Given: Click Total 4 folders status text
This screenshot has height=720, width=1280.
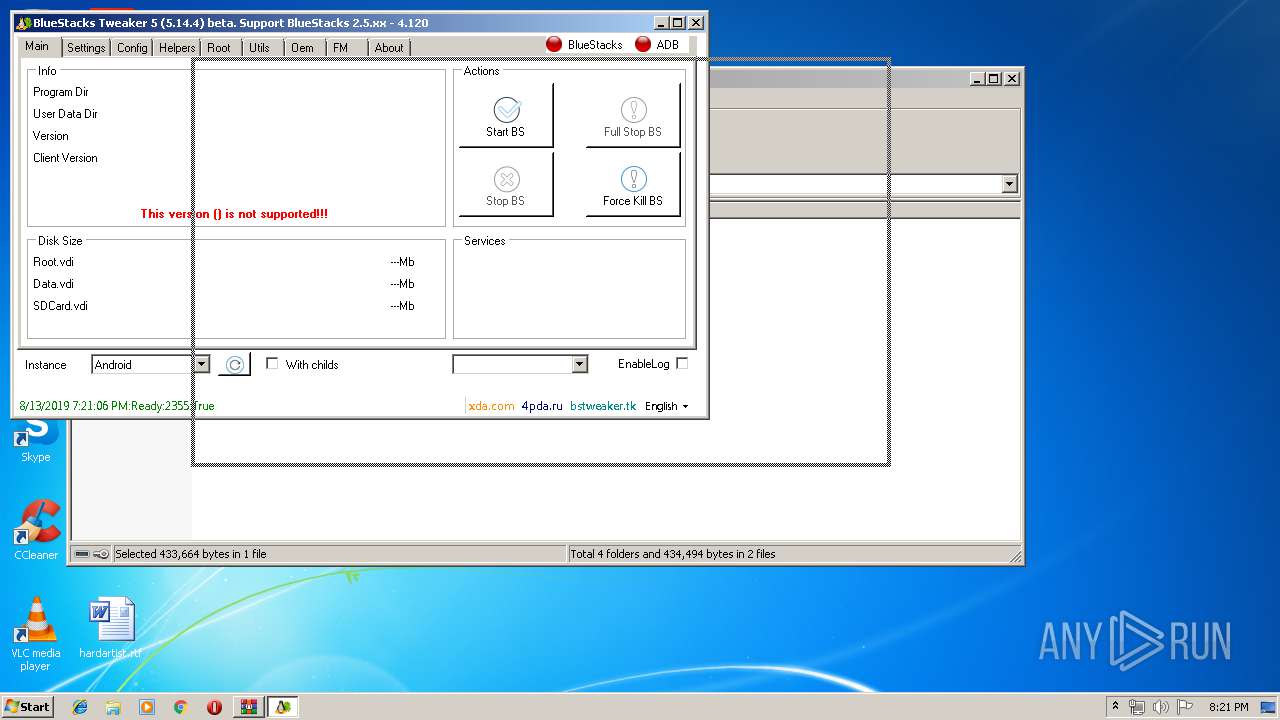Looking at the screenshot, I should tap(673, 554).
